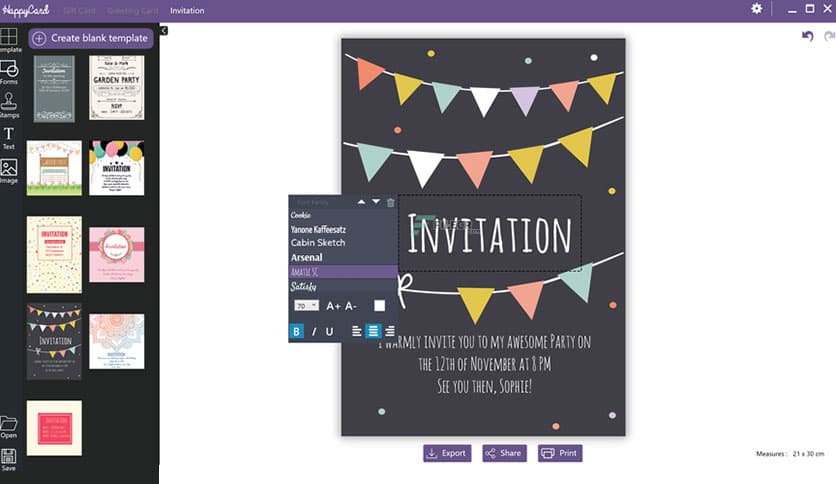Select the pastel mandala template
The width and height of the screenshot is (836, 484).
coord(117,341)
